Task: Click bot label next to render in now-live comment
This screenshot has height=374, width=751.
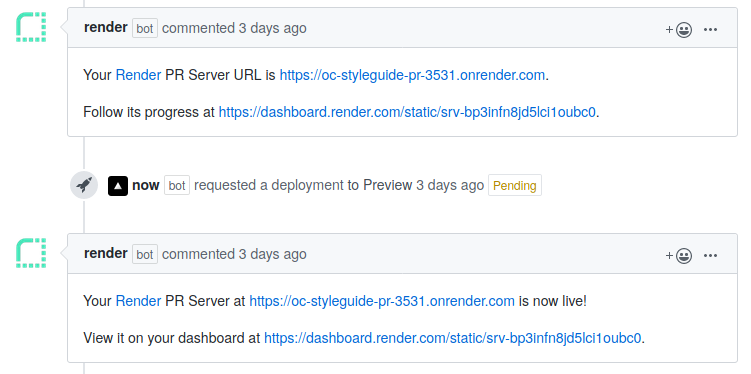Action: click(145, 254)
